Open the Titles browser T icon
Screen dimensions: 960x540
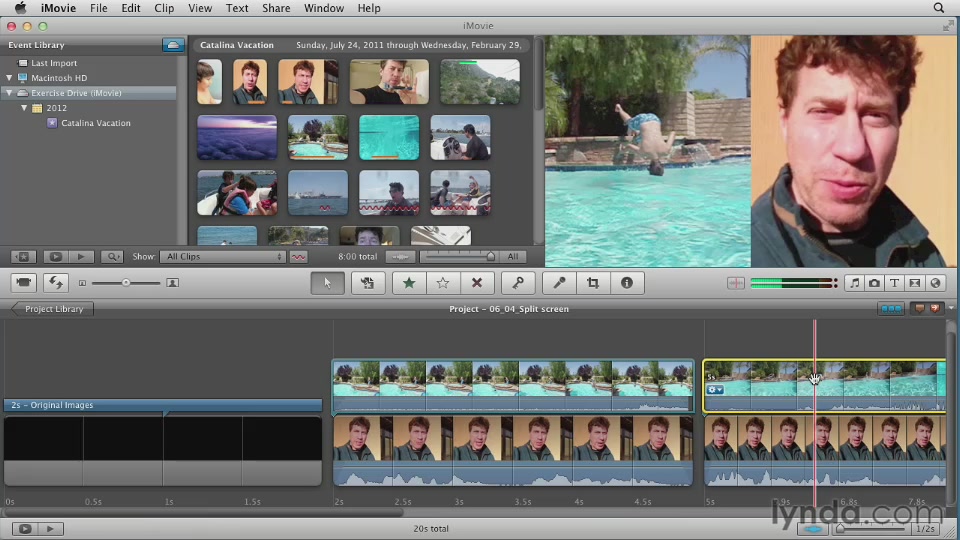(x=894, y=283)
